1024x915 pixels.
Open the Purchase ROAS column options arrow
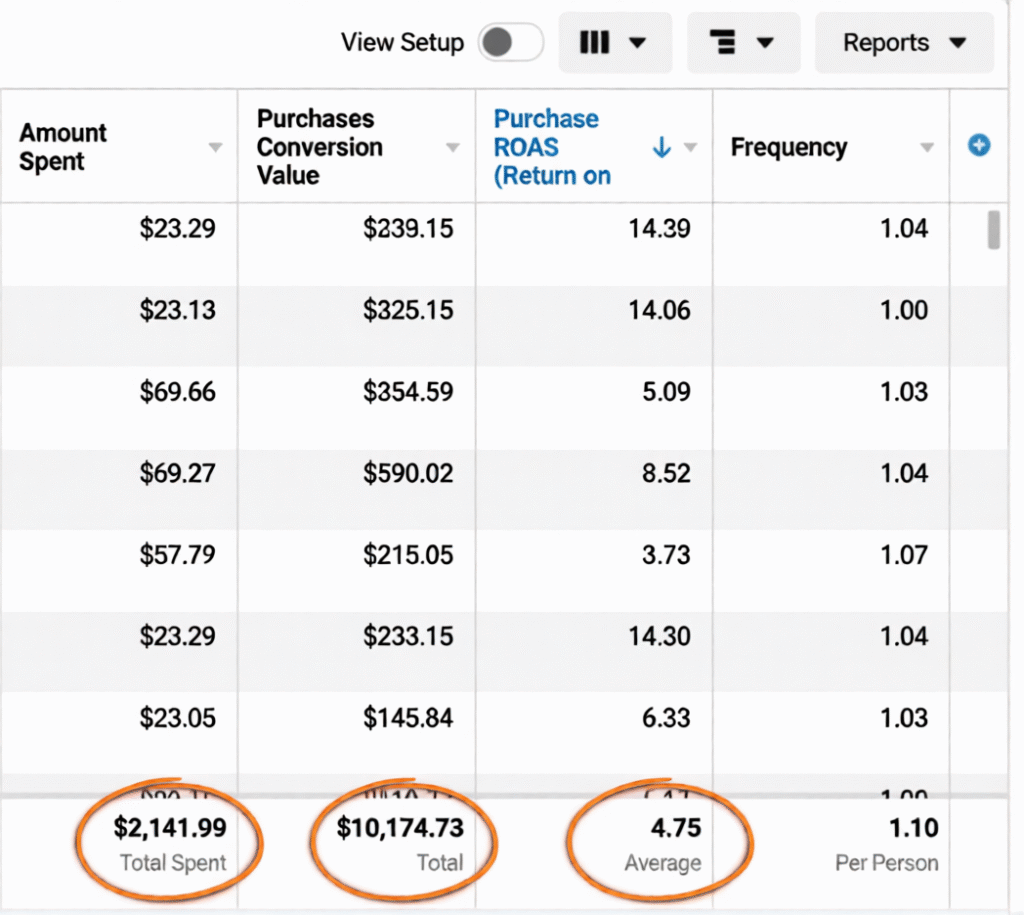pyautogui.click(x=690, y=148)
